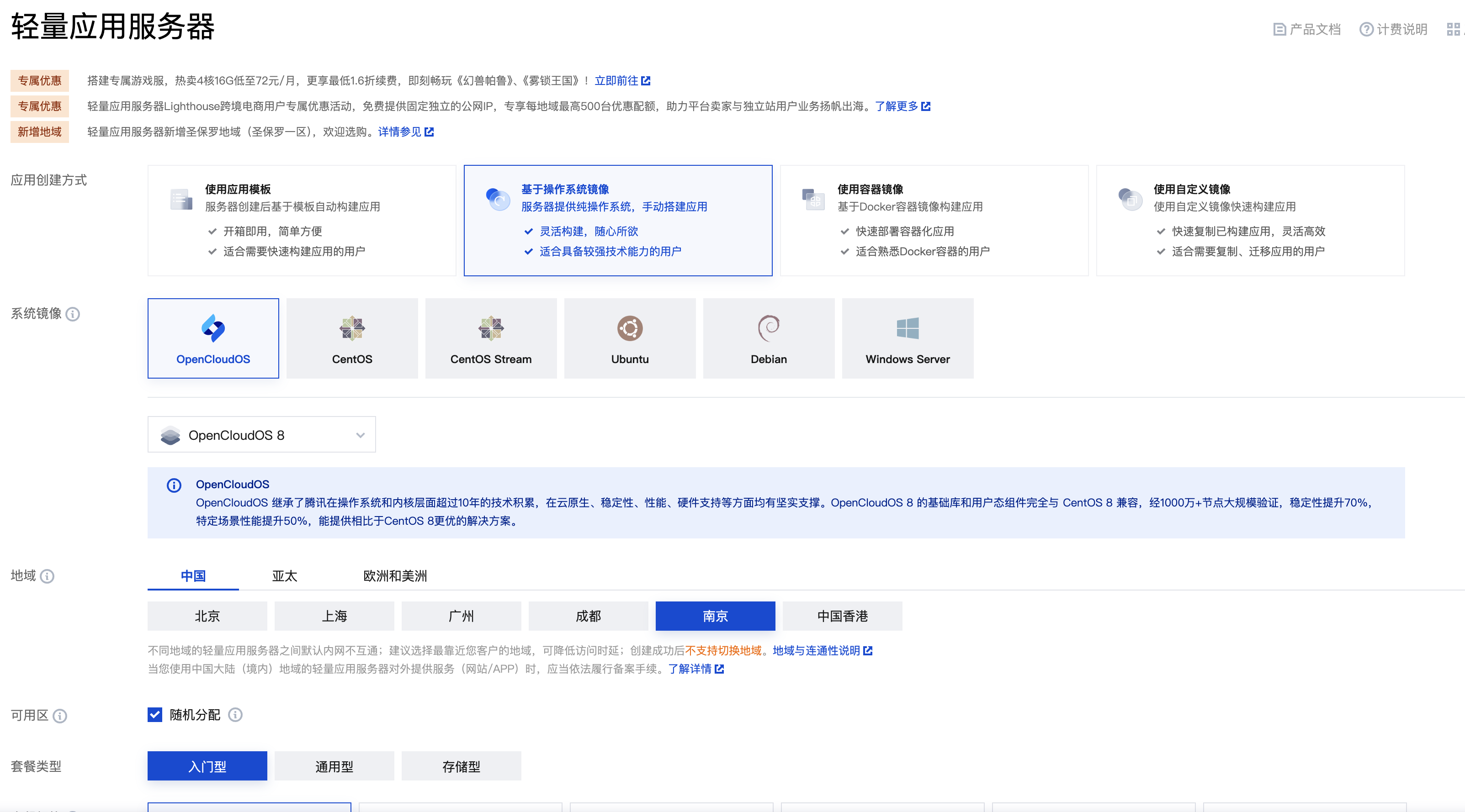Select the Ubuntu image tile
Image resolution: width=1465 pixels, height=812 pixels.
pyautogui.click(x=630, y=339)
